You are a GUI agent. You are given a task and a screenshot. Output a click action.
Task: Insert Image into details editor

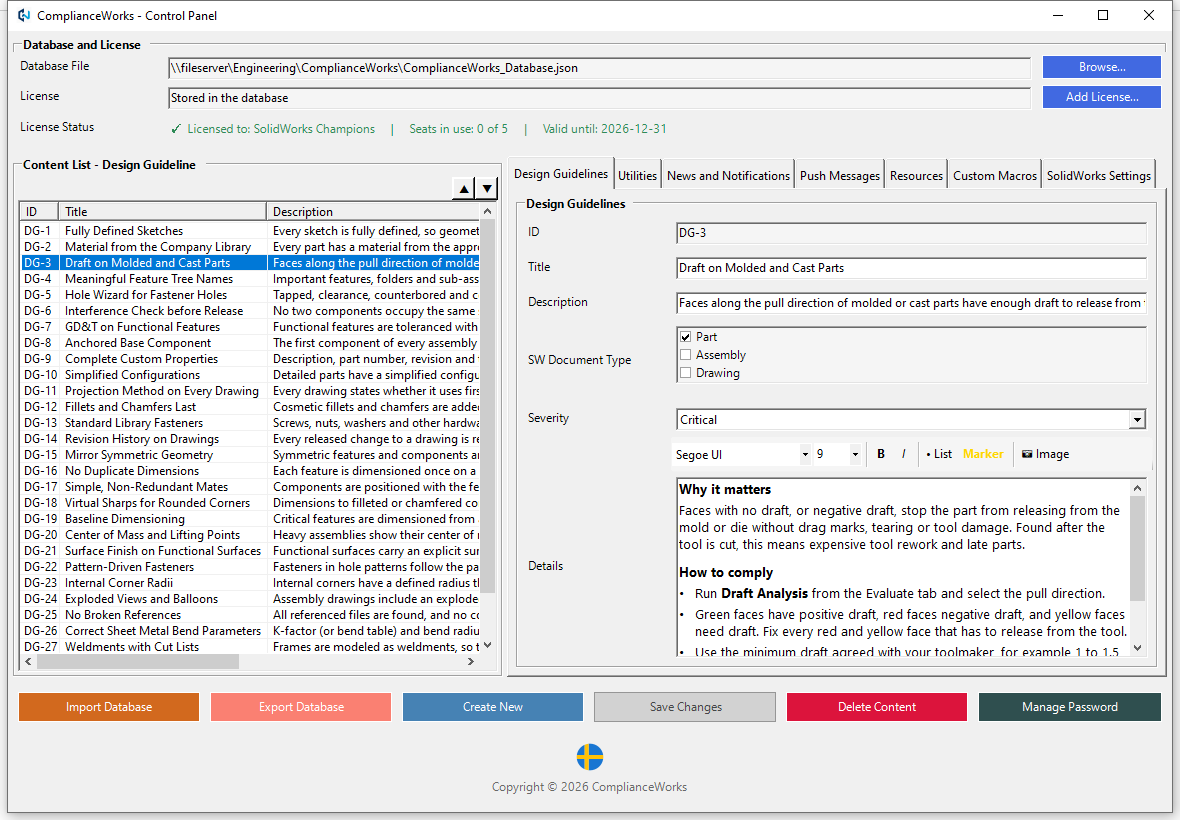(x=1045, y=454)
